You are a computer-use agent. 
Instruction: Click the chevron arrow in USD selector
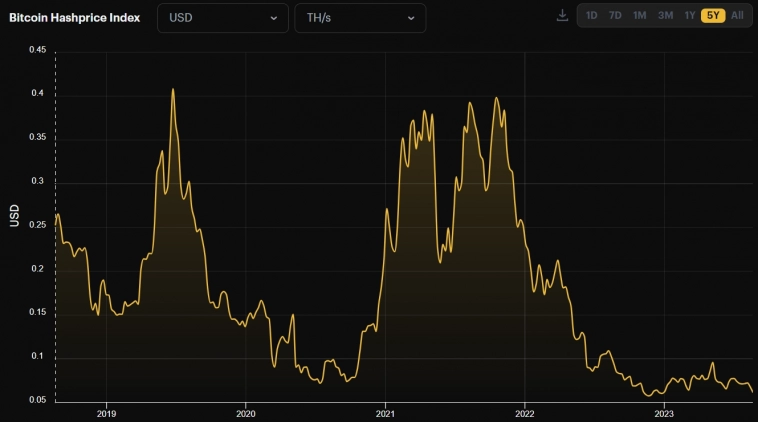(x=273, y=18)
